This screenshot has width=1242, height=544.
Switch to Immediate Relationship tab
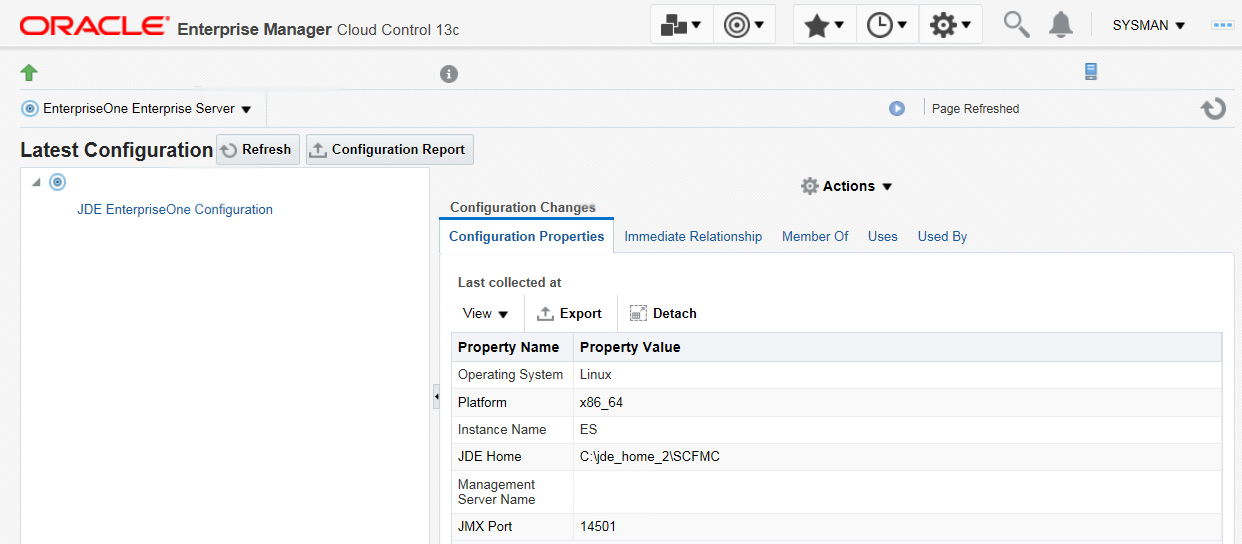(x=693, y=237)
